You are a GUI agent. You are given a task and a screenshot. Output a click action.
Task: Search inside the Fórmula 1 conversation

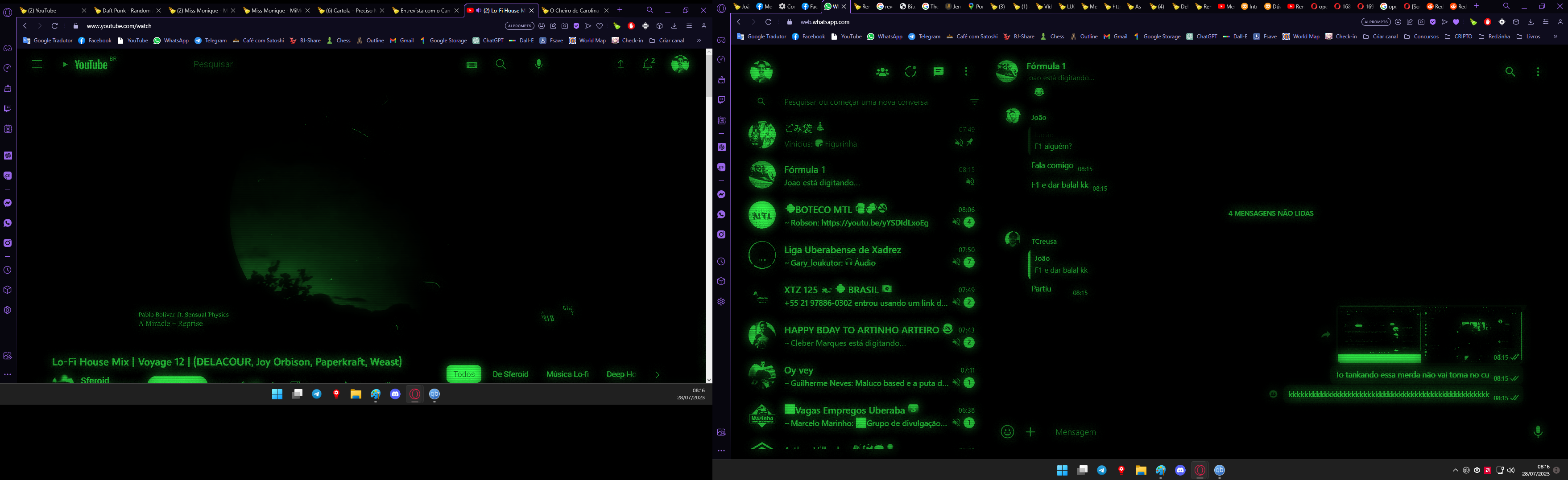[x=1511, y=72]
